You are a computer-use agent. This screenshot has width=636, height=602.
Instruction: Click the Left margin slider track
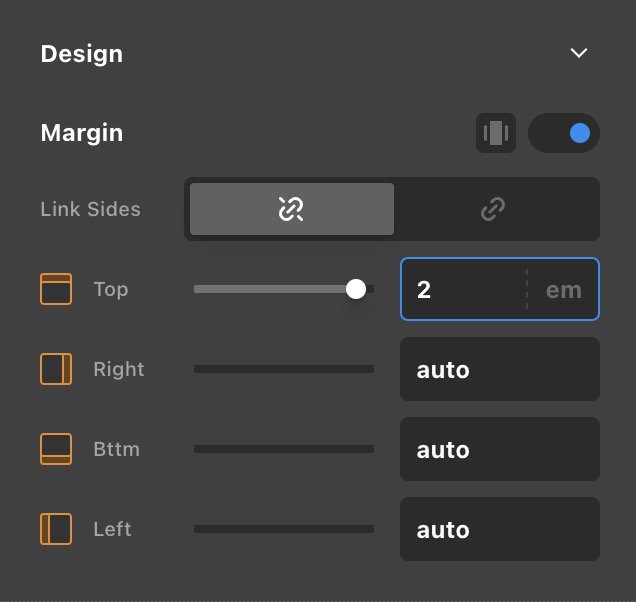click(x=284, y=529)
